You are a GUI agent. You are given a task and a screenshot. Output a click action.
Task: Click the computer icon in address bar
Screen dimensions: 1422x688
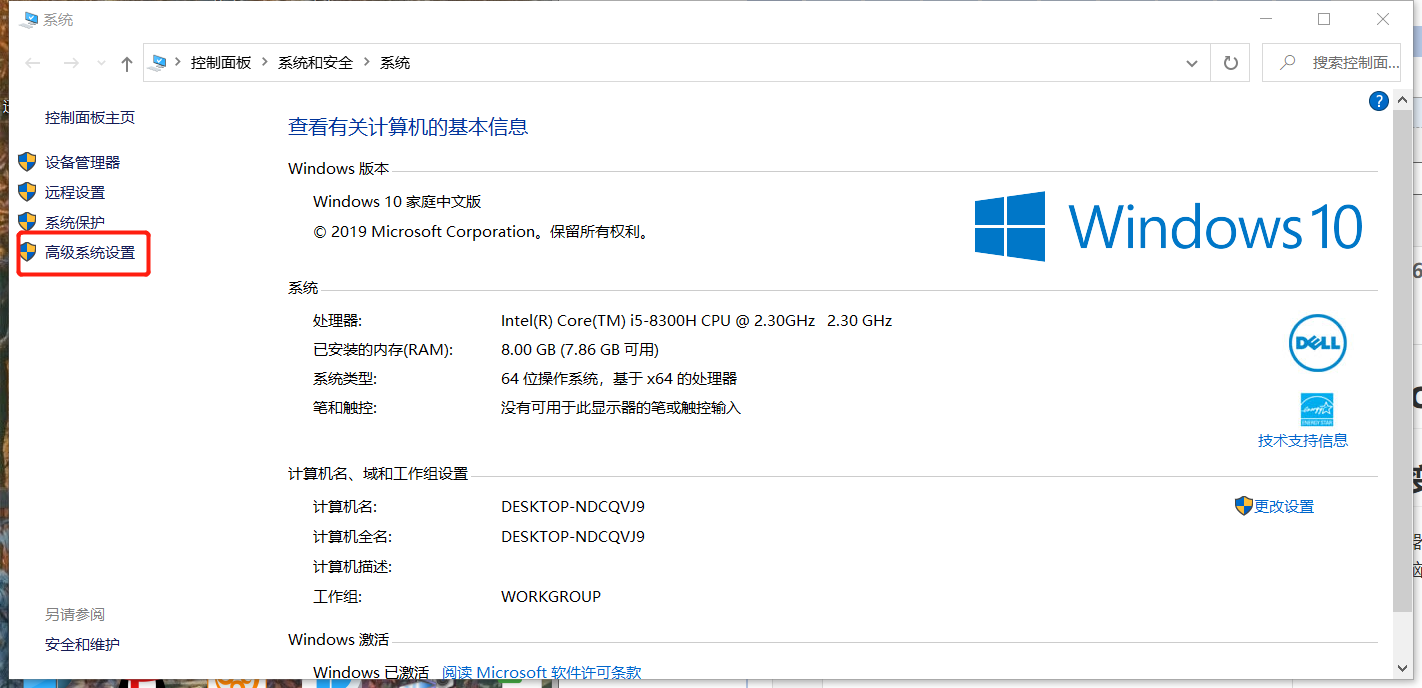coord(158,62)
